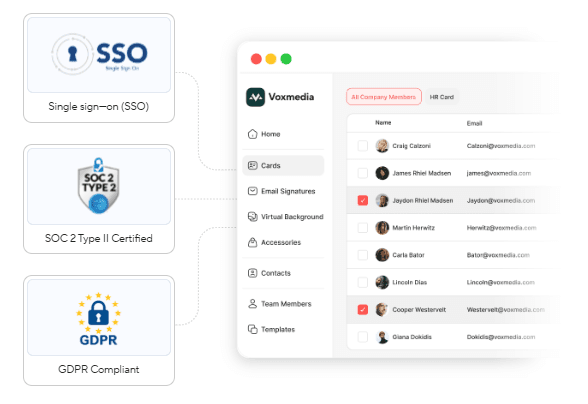The height and width of the screenshot is (404, 588).
Task: Check the box for James Rhiel Madsen
Action: (363, 173)
